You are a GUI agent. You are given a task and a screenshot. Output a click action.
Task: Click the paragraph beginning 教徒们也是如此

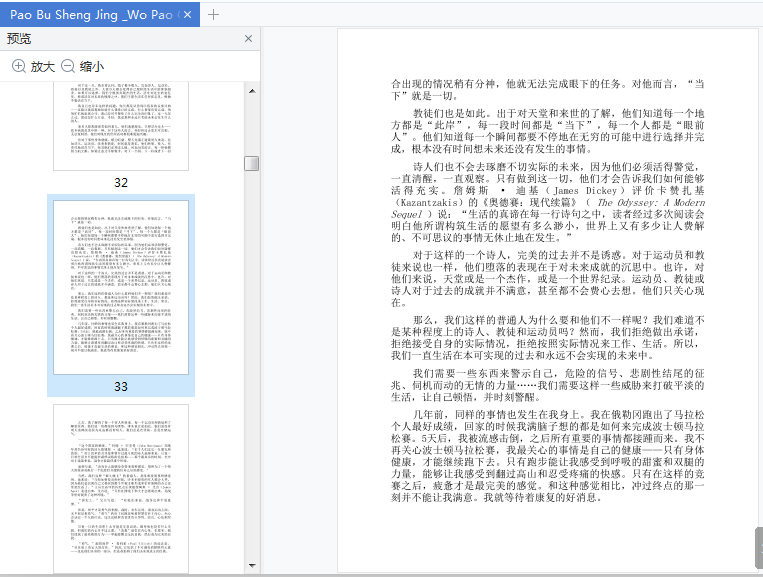click(547, 131)
